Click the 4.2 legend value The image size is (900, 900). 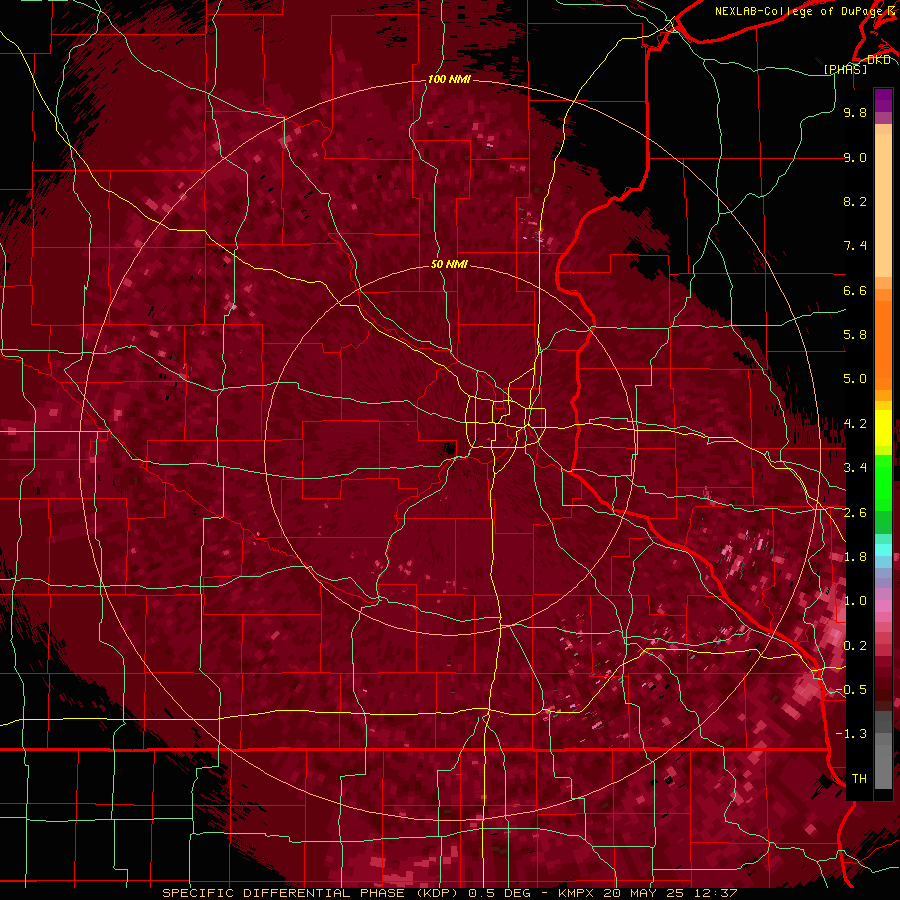coord(855,424)
